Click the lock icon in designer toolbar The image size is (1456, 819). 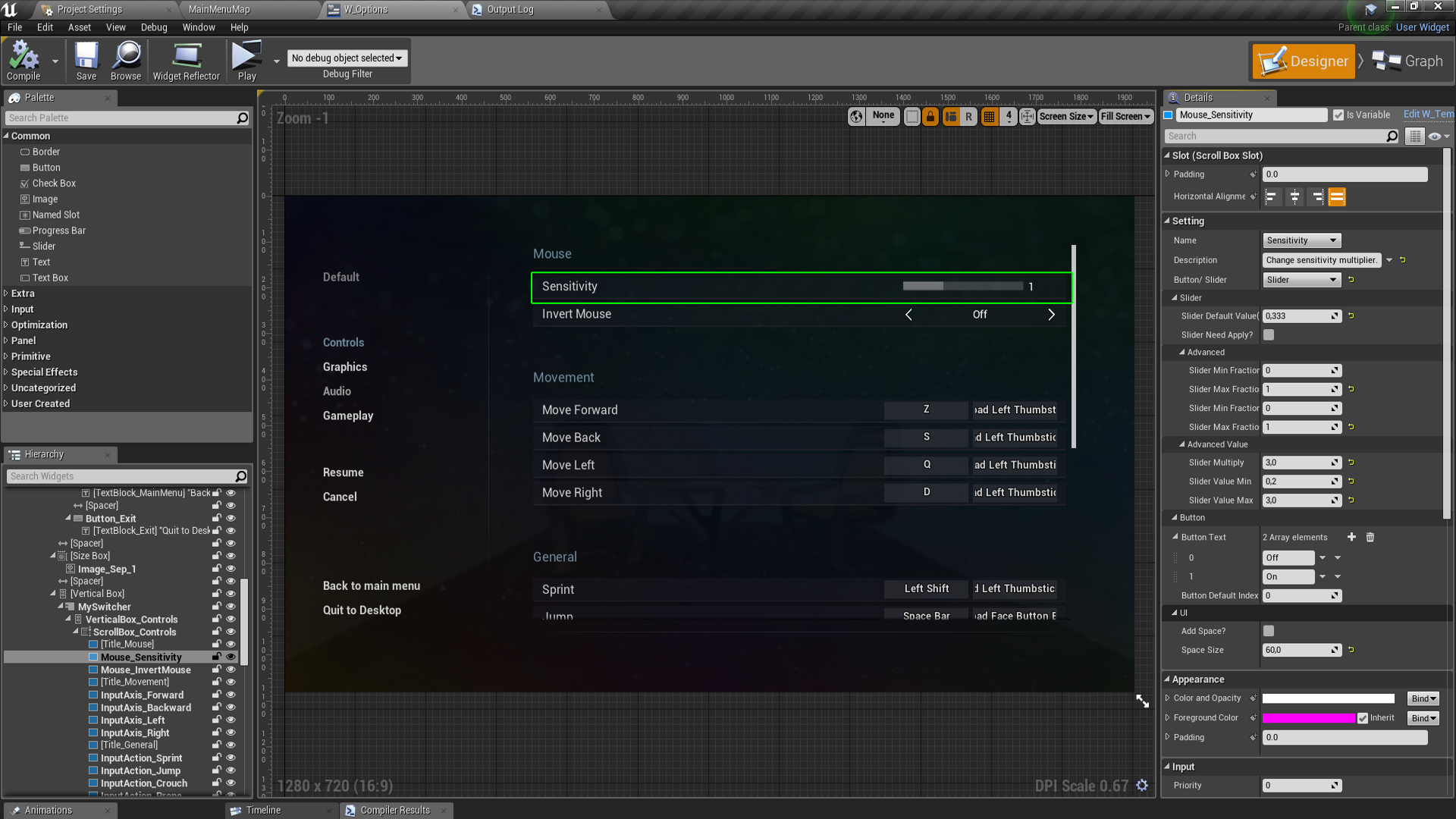point(930,116)
